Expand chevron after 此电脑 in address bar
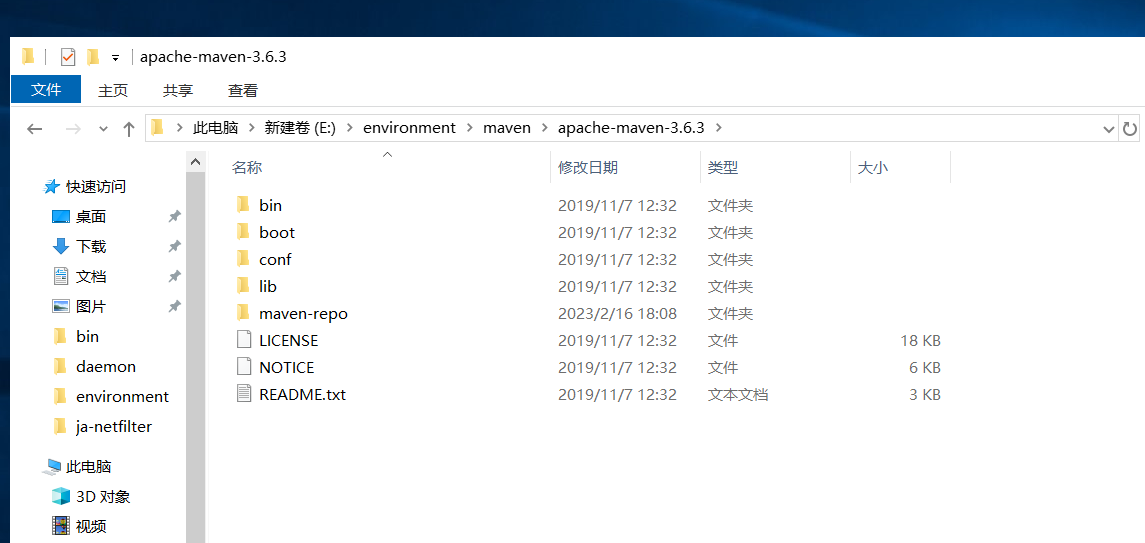The height and width of the screenshot is (543, 1145). (x=251, y=128)
